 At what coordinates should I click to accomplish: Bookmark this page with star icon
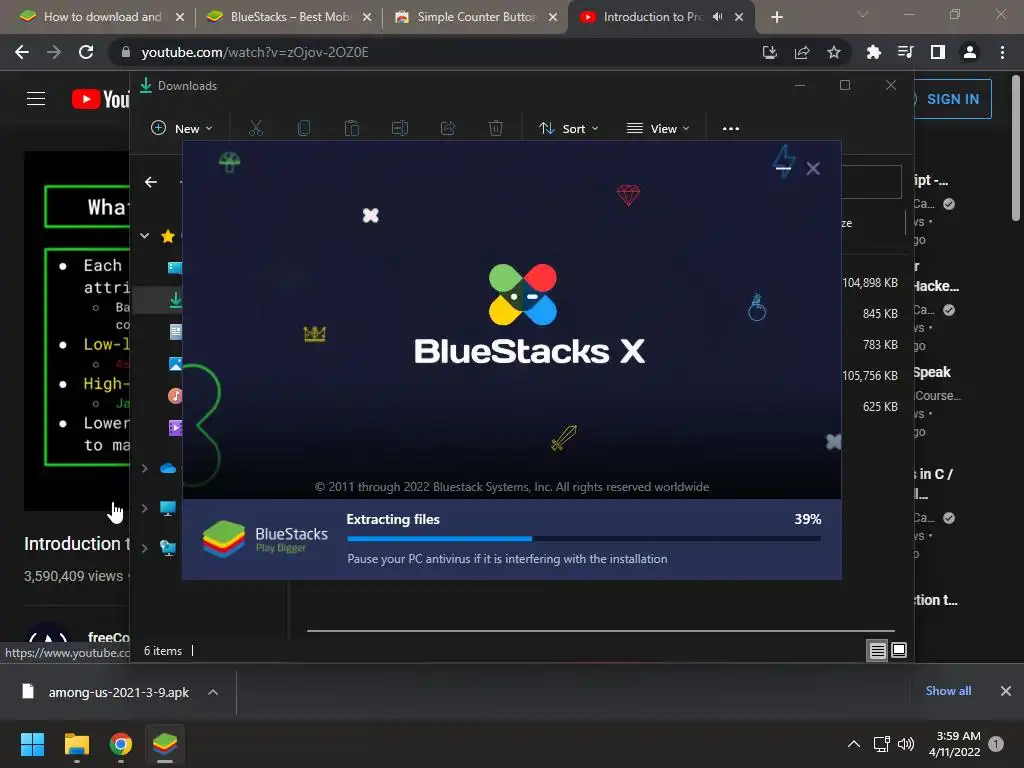tap(834, 52)
